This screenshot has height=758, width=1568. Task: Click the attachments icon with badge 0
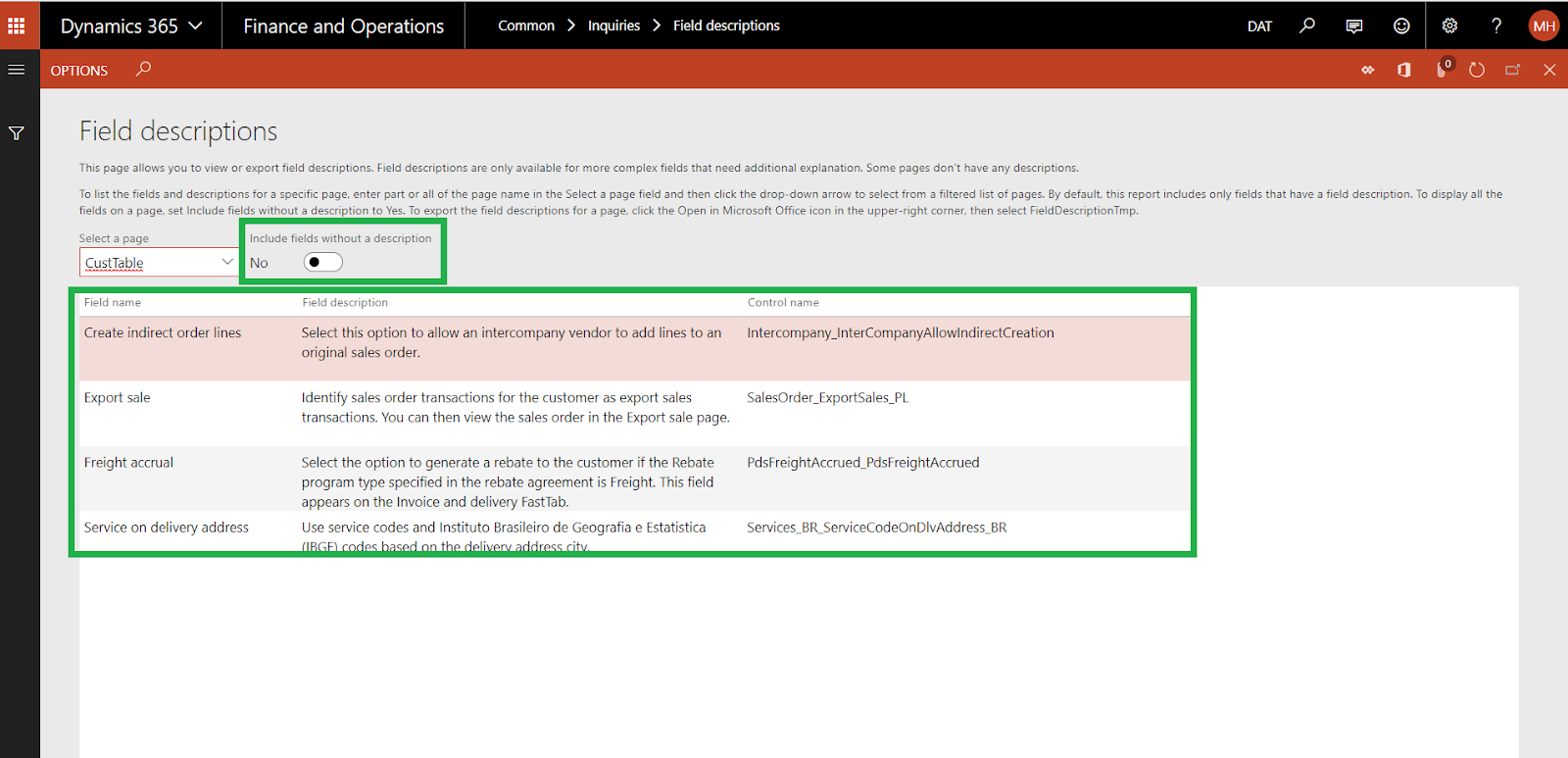click(x=1442, y=69)
